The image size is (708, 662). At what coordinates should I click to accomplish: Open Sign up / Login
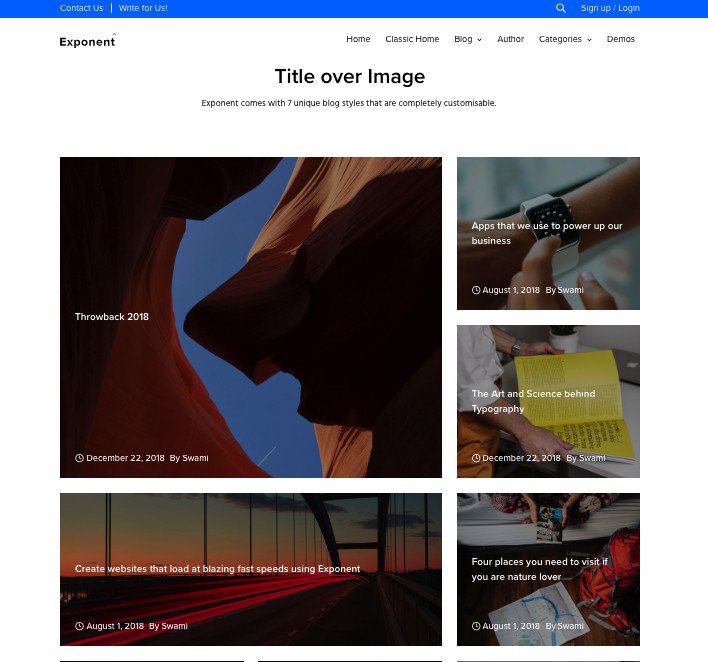(x=610, y=8)
